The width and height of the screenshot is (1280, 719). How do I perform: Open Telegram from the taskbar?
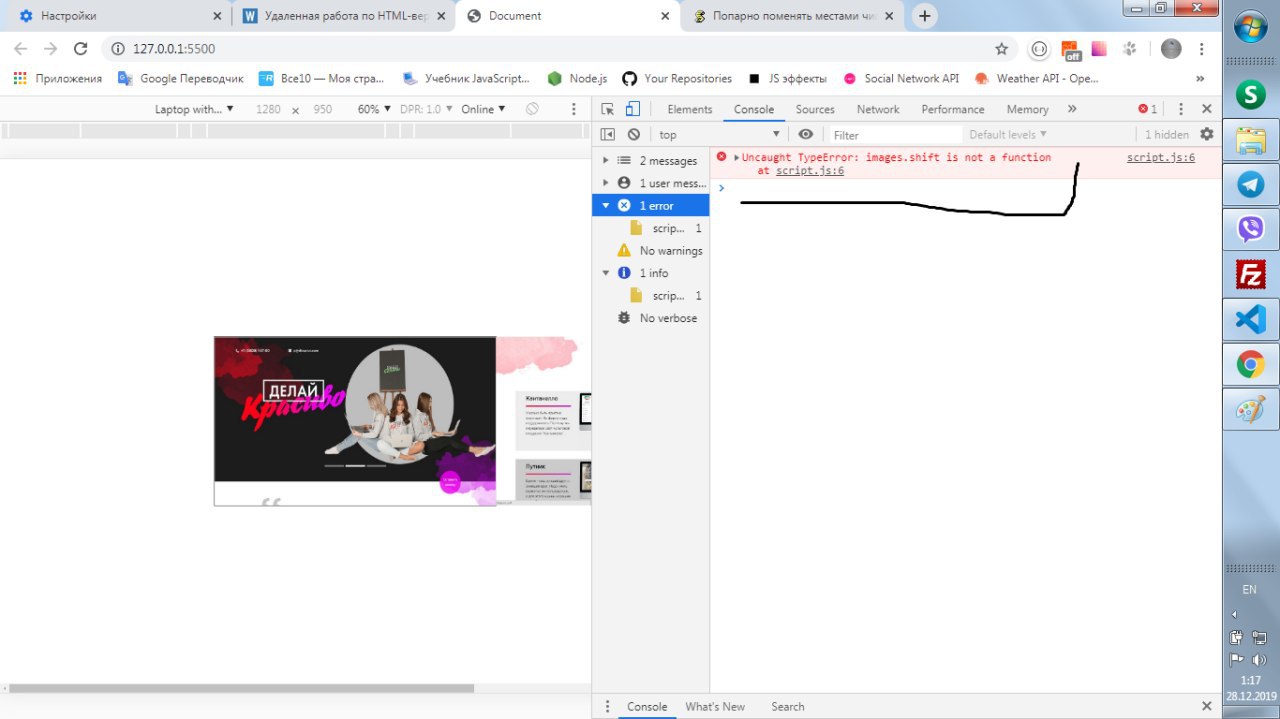tap(1250, 184)
